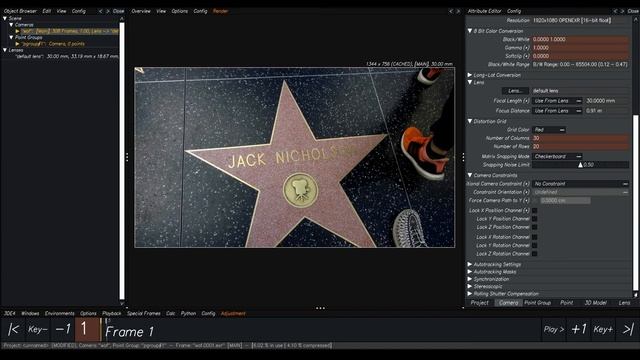This screenshot has width=640, height=360.
Task: Click the Snapping Noise Limit slider
Action: (580, 165)
